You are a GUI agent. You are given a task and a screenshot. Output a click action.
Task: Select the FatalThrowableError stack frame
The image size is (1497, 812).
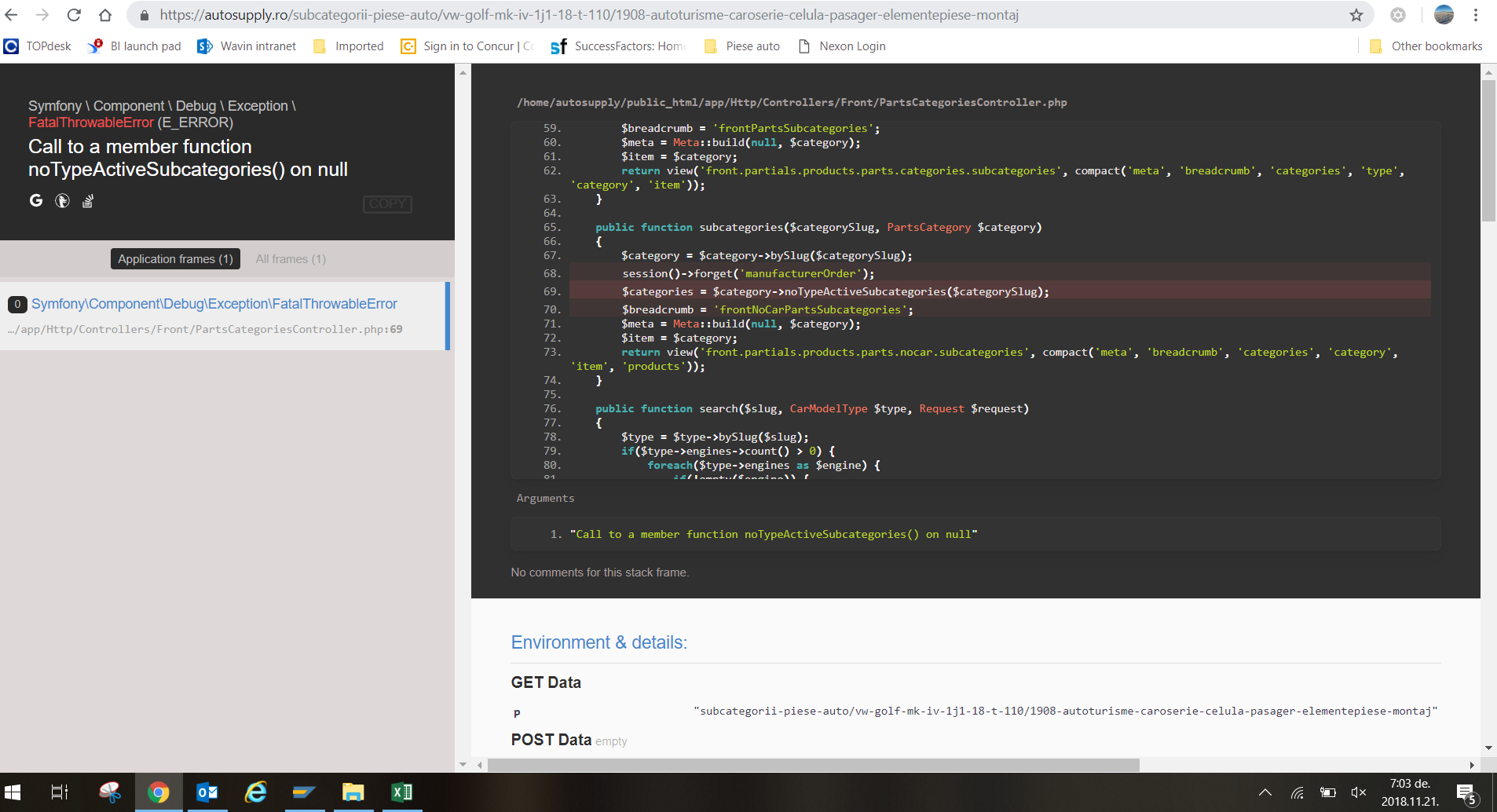[x=223, y=316]
